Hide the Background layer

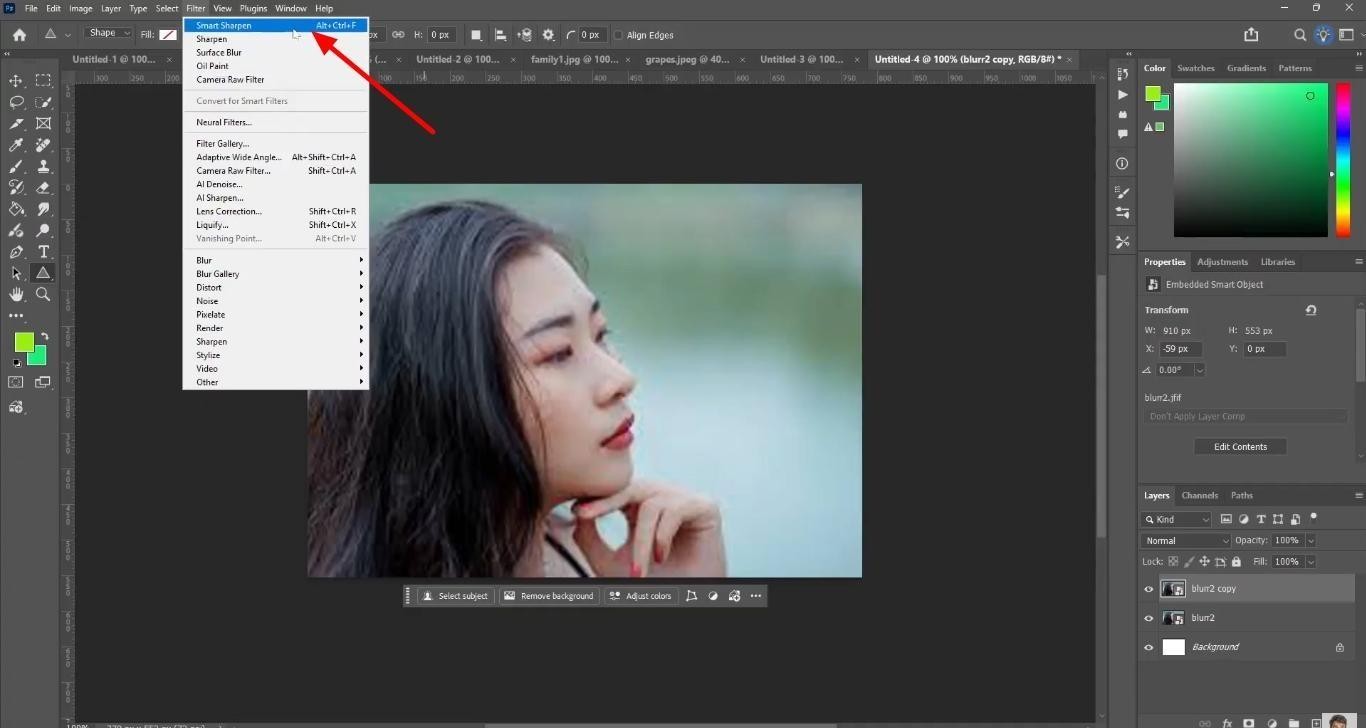[1149, 647]
